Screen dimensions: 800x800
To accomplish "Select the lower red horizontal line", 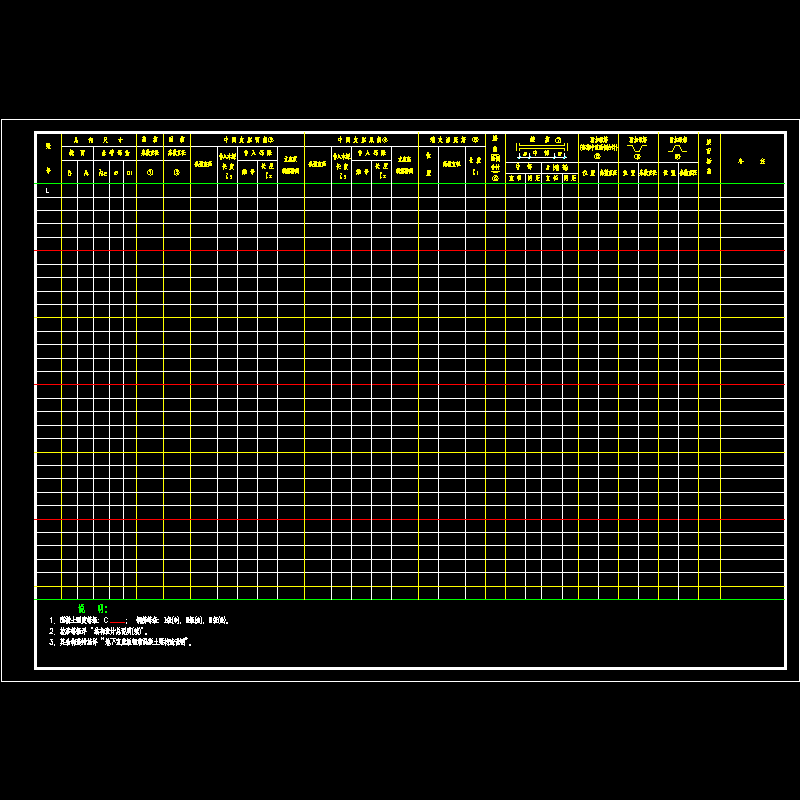I will [400, 384].
